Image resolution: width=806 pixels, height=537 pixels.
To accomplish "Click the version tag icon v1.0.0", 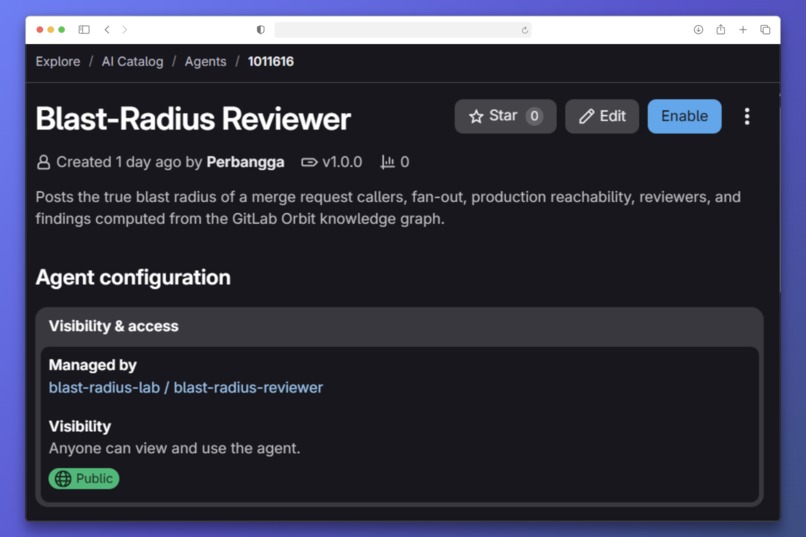I will tap(309, 162).
